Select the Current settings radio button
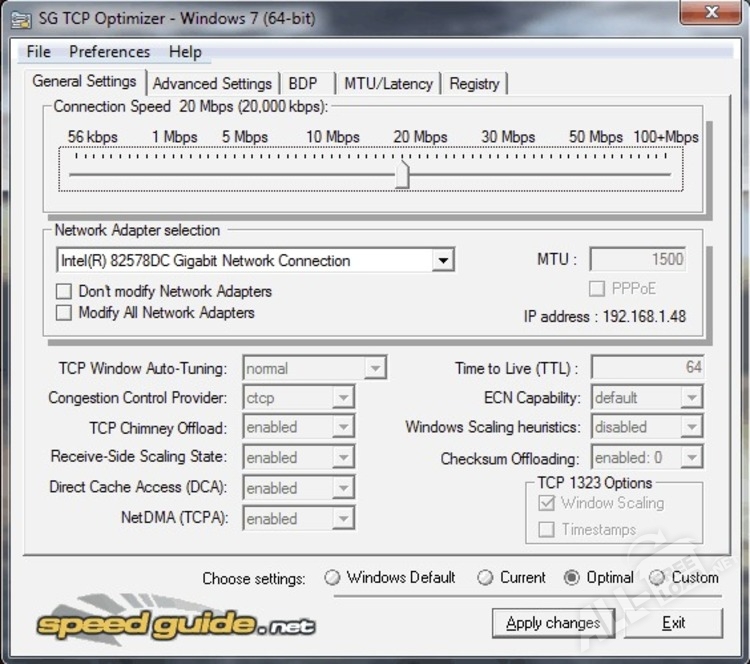 tap(485, 578)
